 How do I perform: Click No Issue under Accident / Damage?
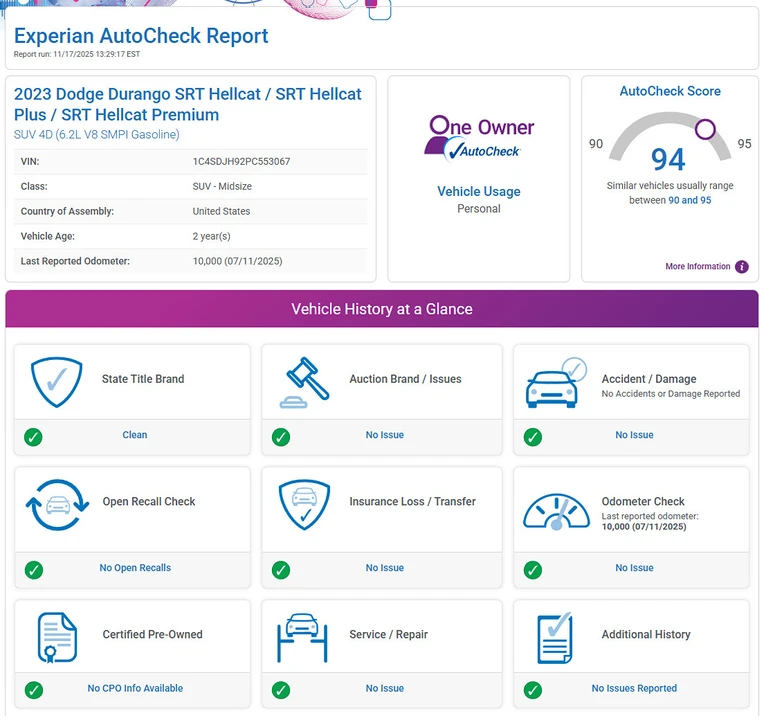point(634,435)
